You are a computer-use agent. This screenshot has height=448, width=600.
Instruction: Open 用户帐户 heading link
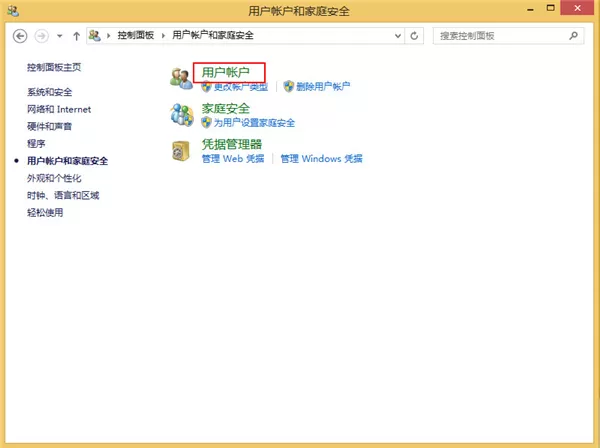point(225,72)
